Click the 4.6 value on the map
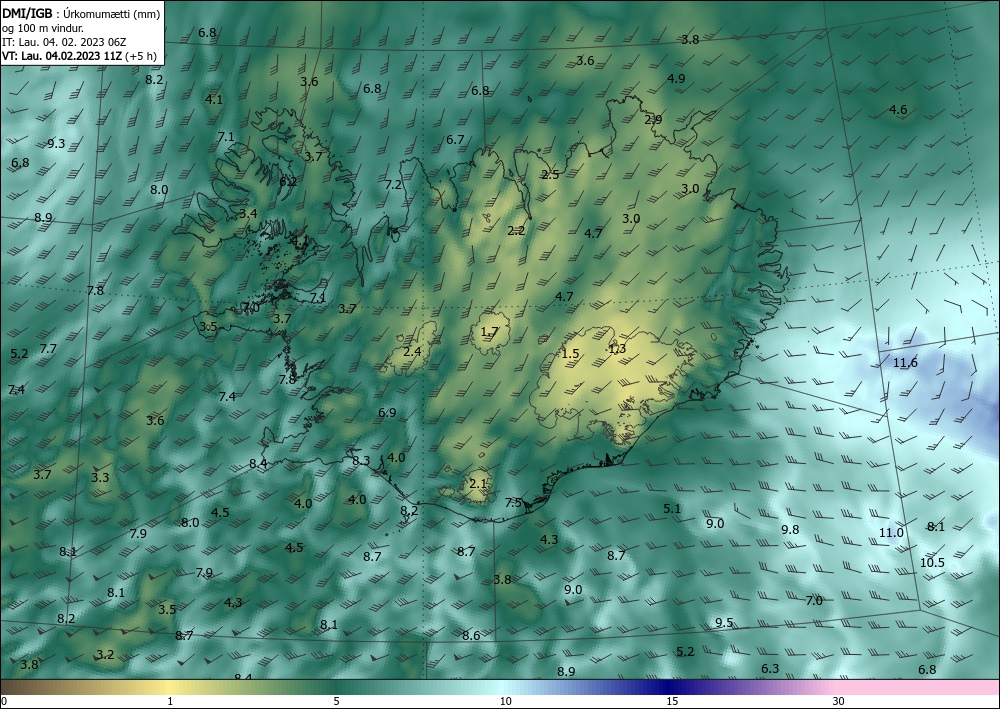Image resolution: width=1000 pixels, height=709 pixels. (898, 110)
